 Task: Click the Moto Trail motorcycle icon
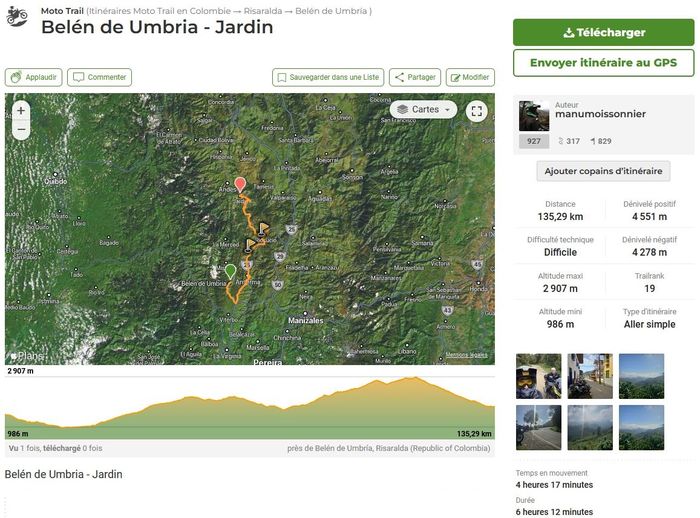pyautogui.click(x=17, y=16)
